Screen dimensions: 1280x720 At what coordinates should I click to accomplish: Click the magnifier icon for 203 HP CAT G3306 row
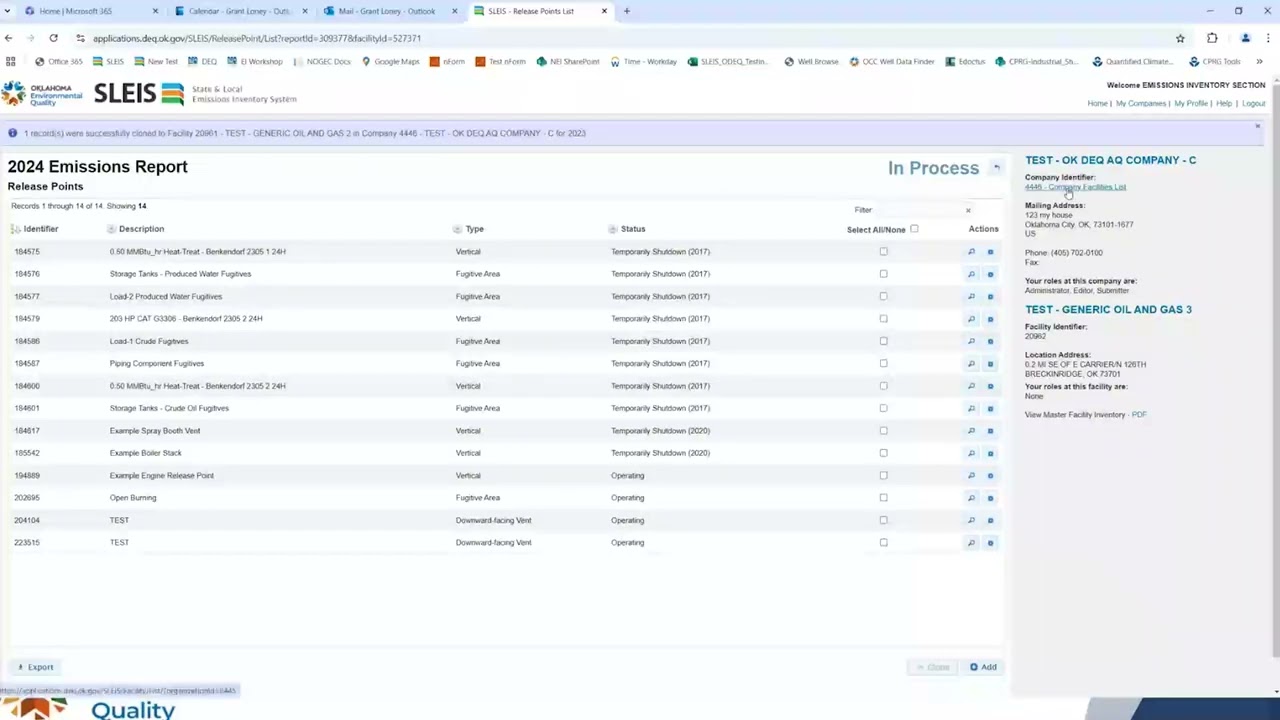coord(971,319)
